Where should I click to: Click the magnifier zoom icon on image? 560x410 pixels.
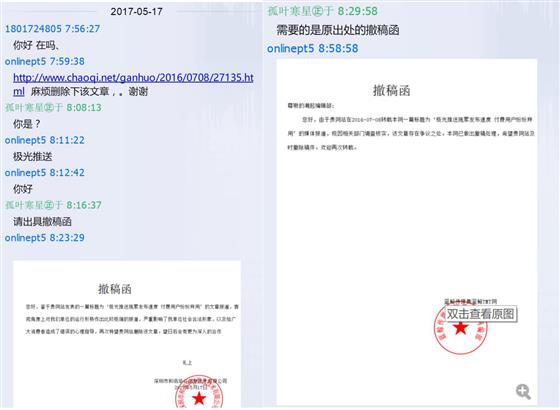coord(523,391)
